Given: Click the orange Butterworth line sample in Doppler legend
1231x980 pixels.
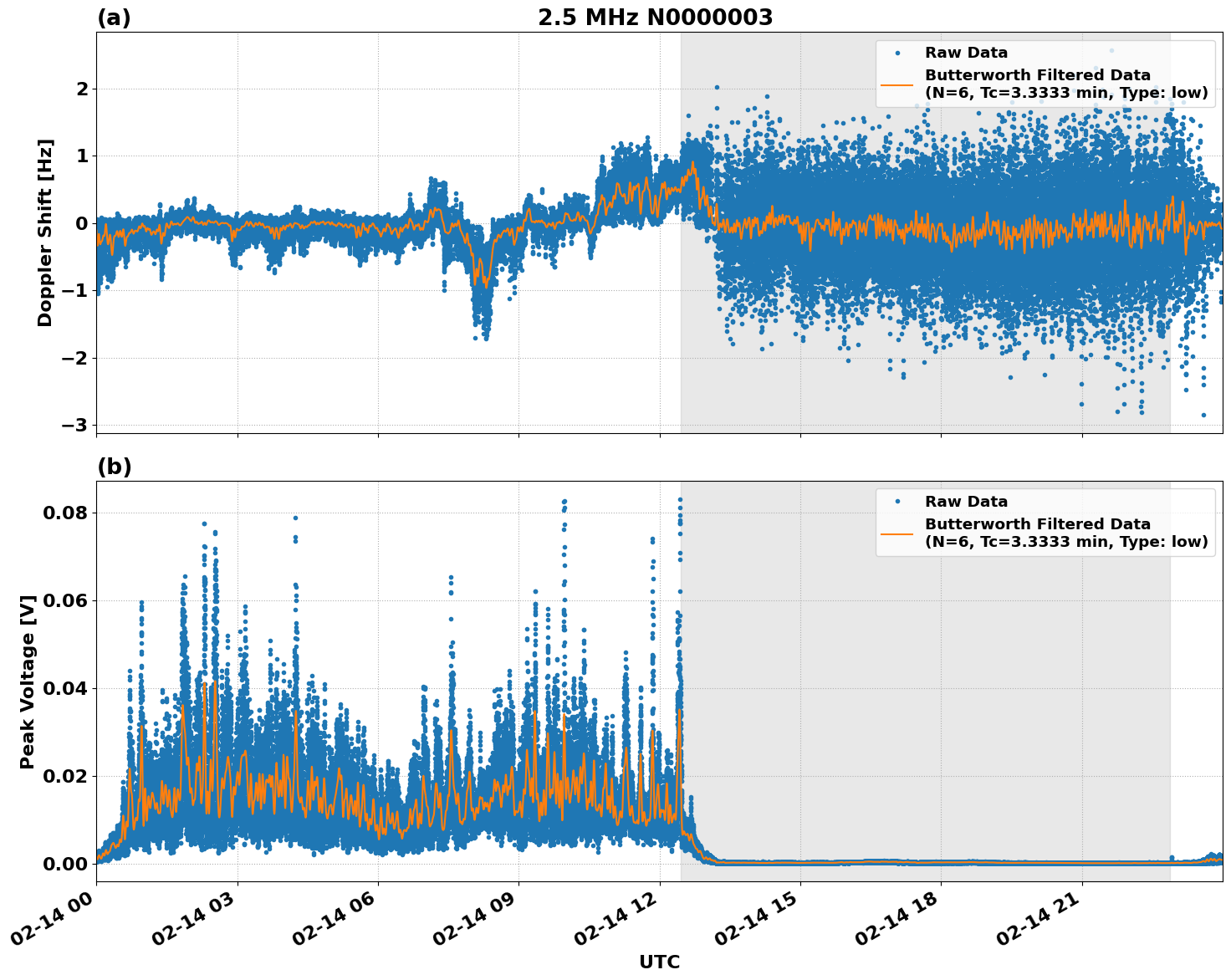Looking at the screenshot, I should click(x=897, y=84).
